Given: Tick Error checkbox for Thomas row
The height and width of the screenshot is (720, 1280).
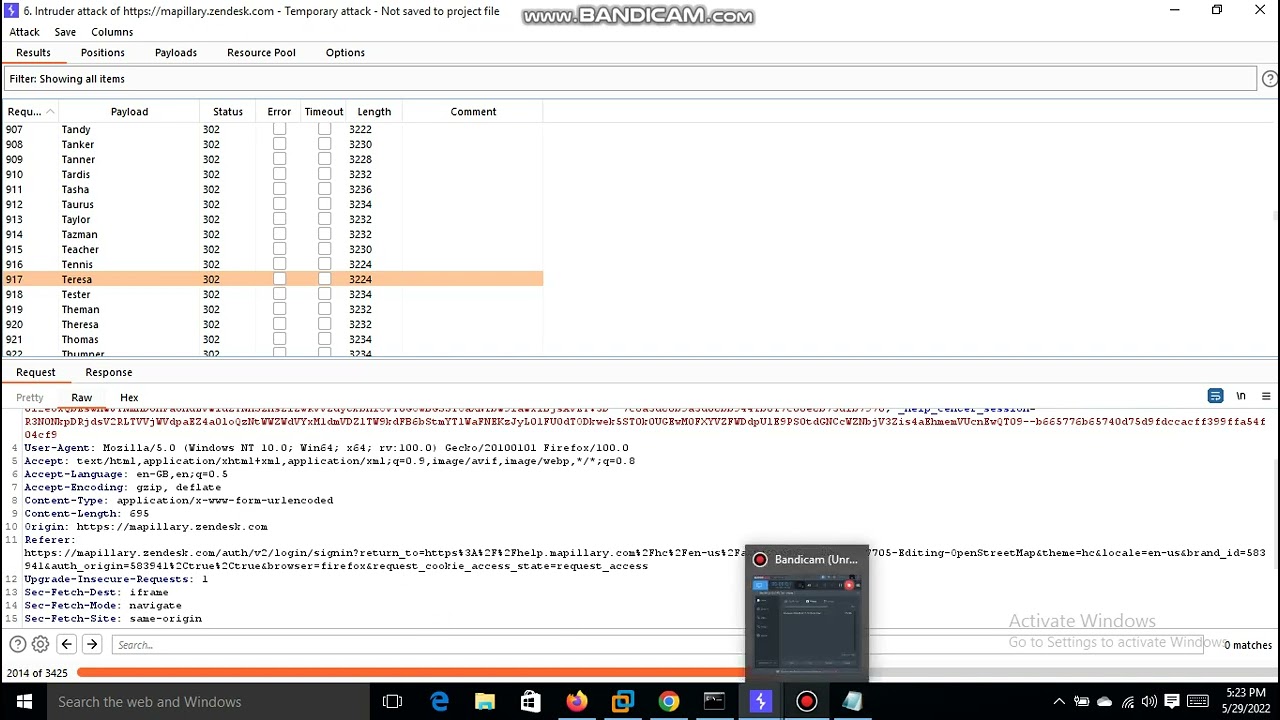Looking at the screenshot, I should [x=279, y=339].
